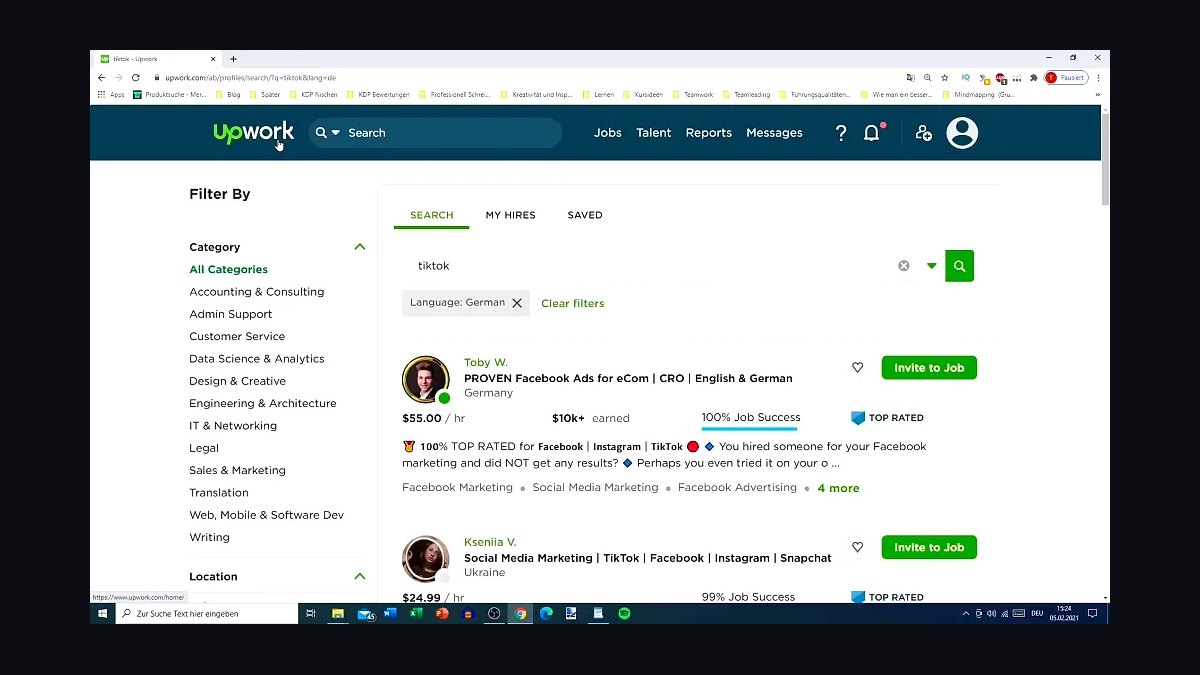The image size is (1200, 675).
Task: Select All Categories filter
Action: tap(228, 269)
